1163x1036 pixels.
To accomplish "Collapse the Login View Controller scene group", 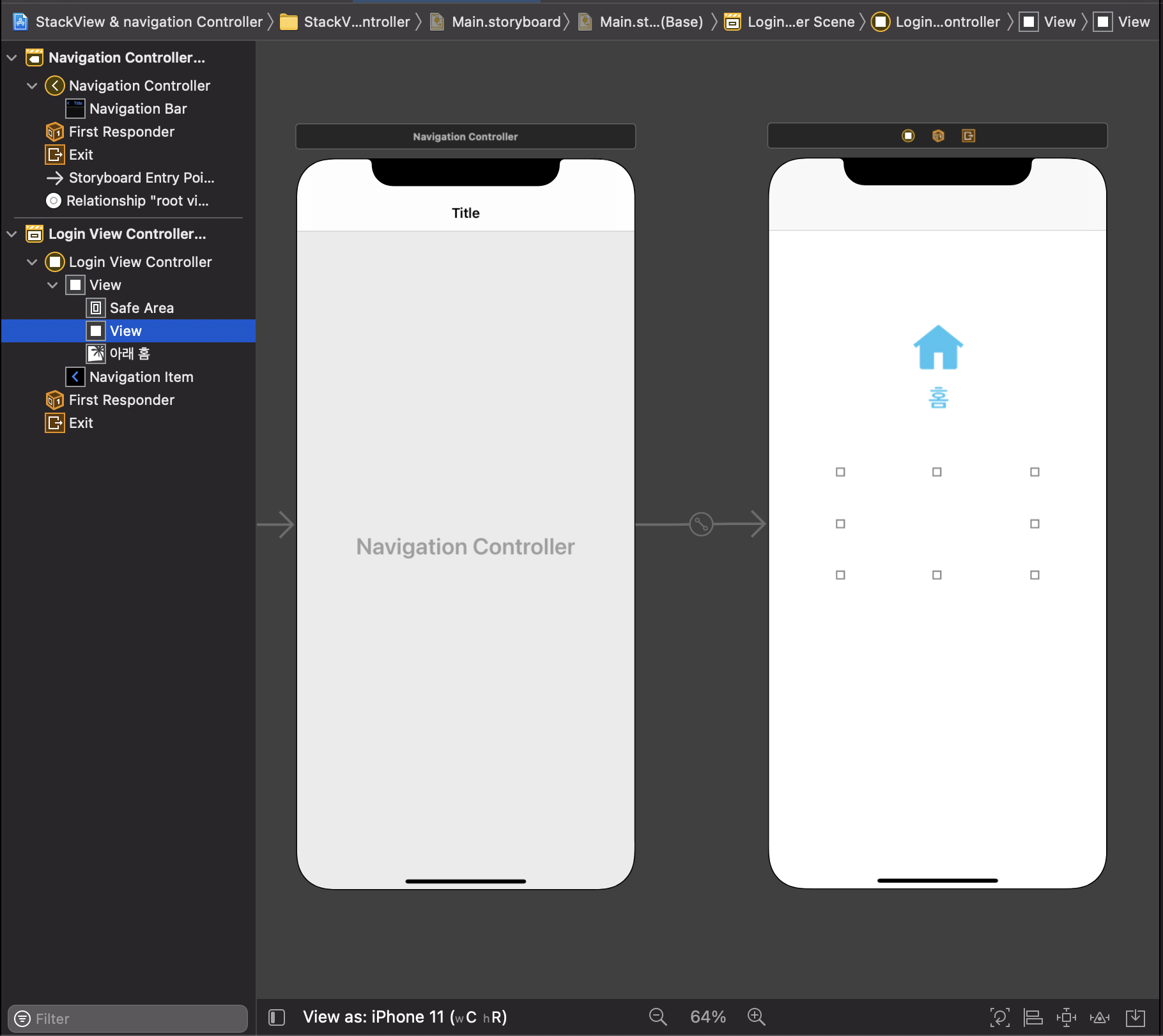I will pos(12,234).
